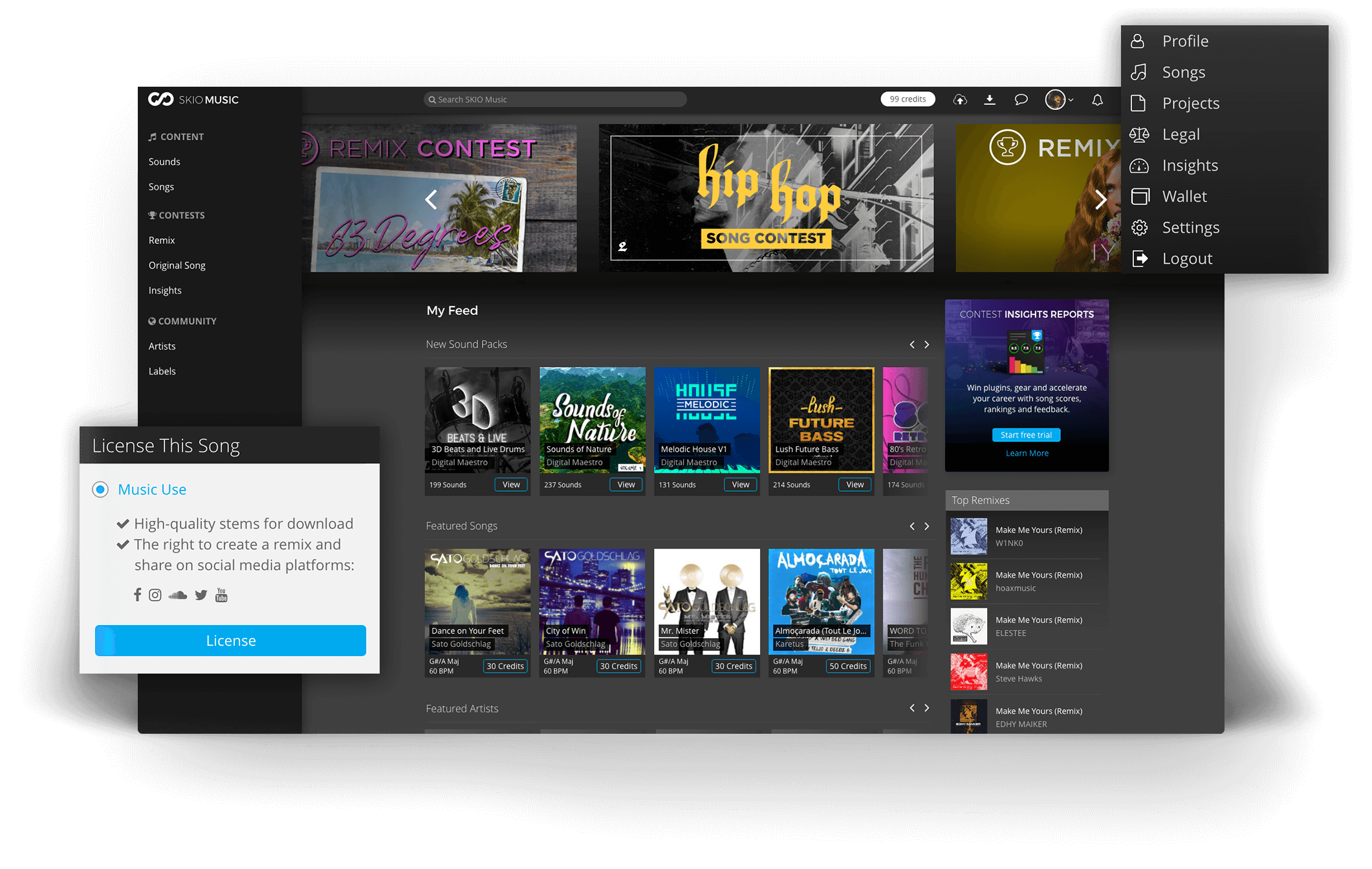Click the download arrow icon
1372x869 pixels.
click(990, 100)
